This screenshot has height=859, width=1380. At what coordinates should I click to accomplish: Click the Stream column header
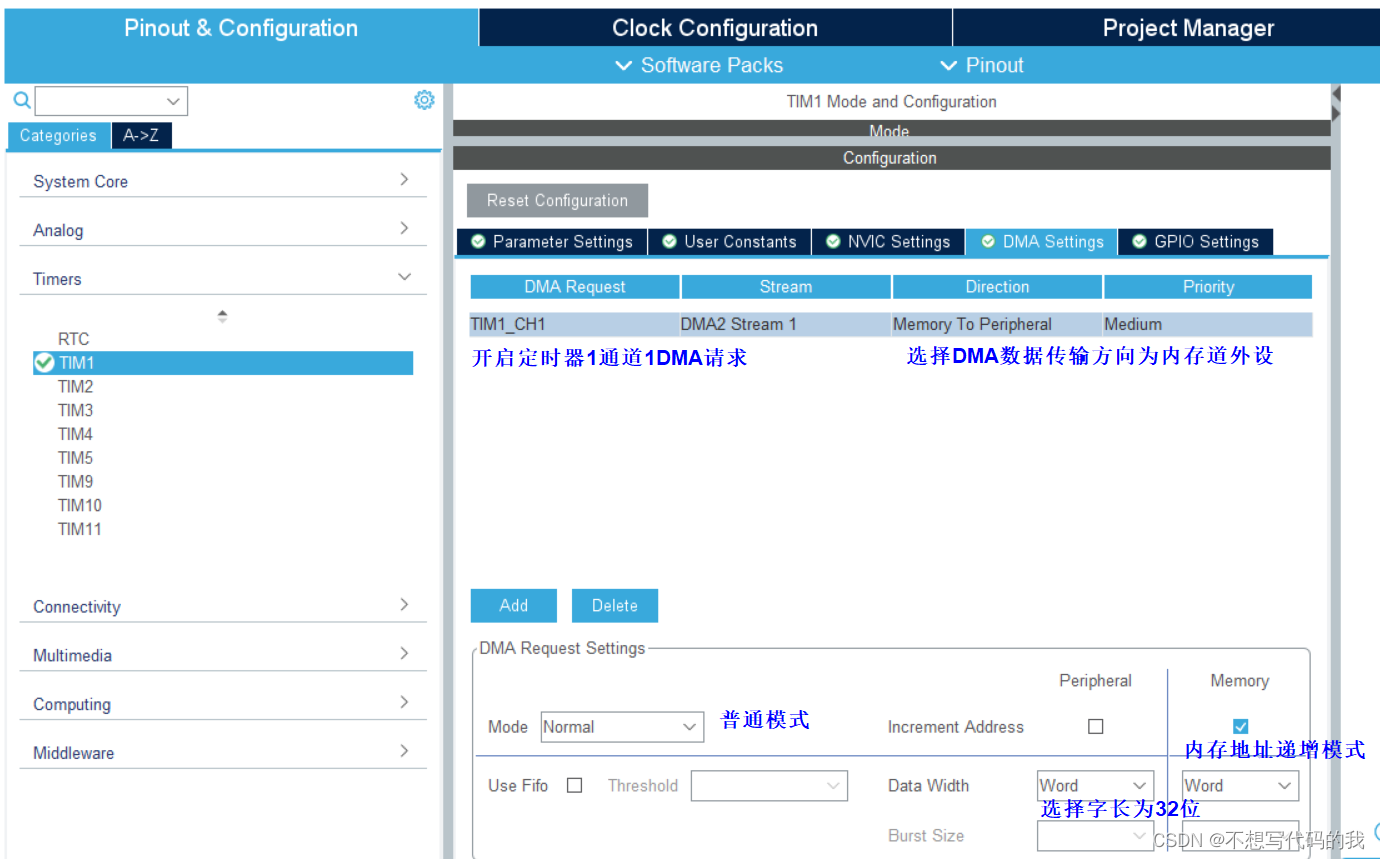coord(786,287)
